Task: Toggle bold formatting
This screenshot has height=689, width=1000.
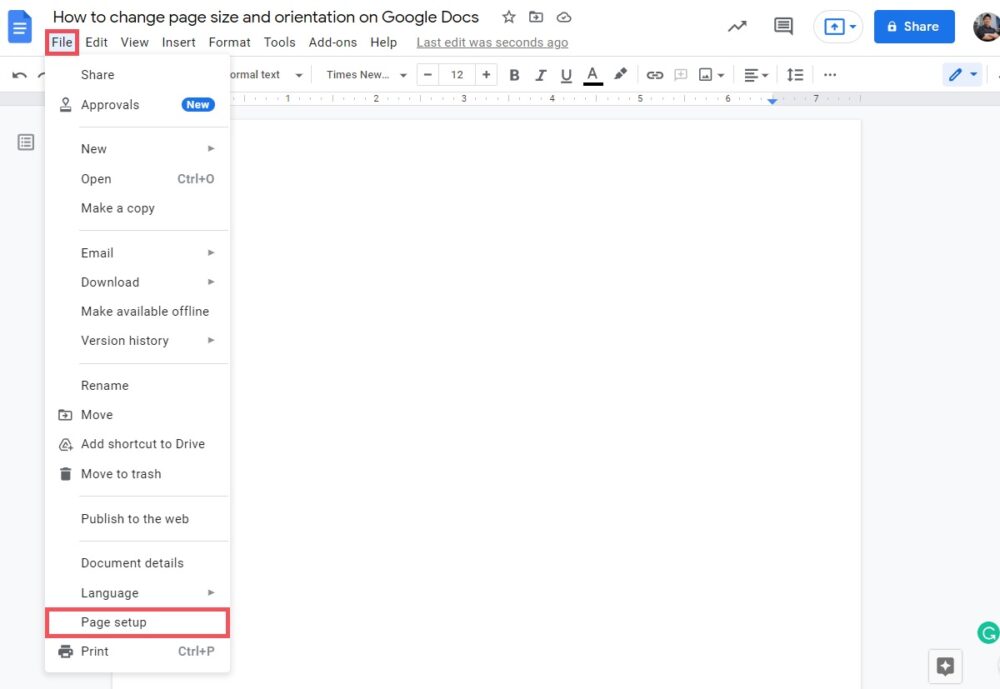Action: pos(514,75)
